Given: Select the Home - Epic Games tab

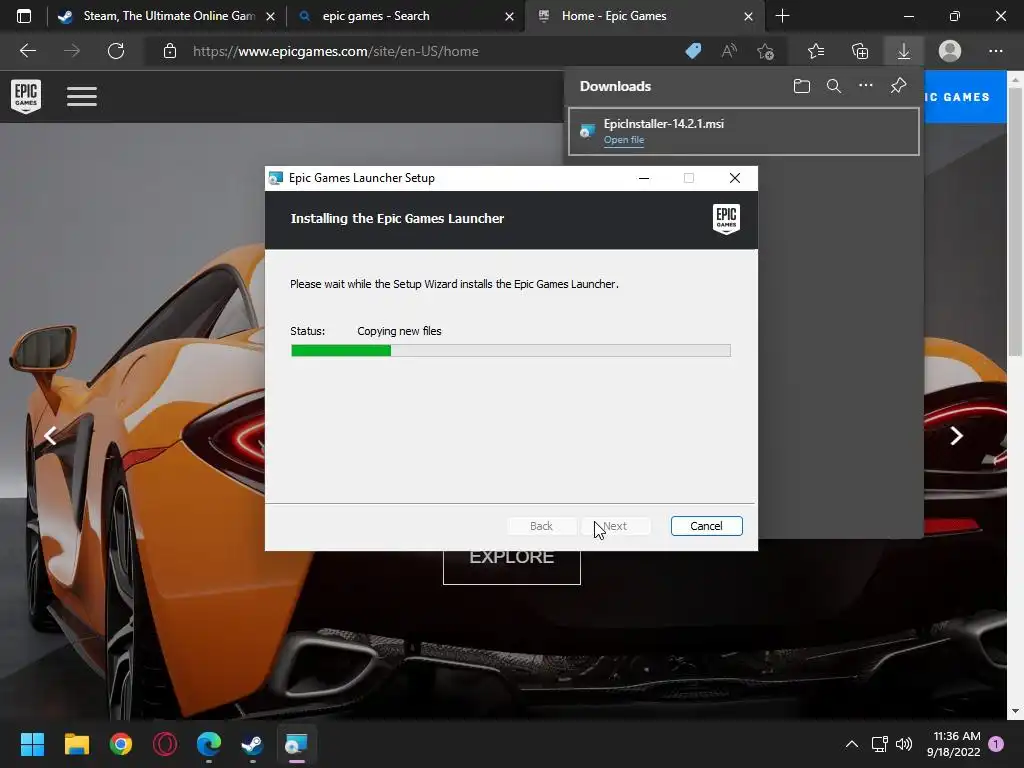Looking at the screenshot, I should coord(644,16).
